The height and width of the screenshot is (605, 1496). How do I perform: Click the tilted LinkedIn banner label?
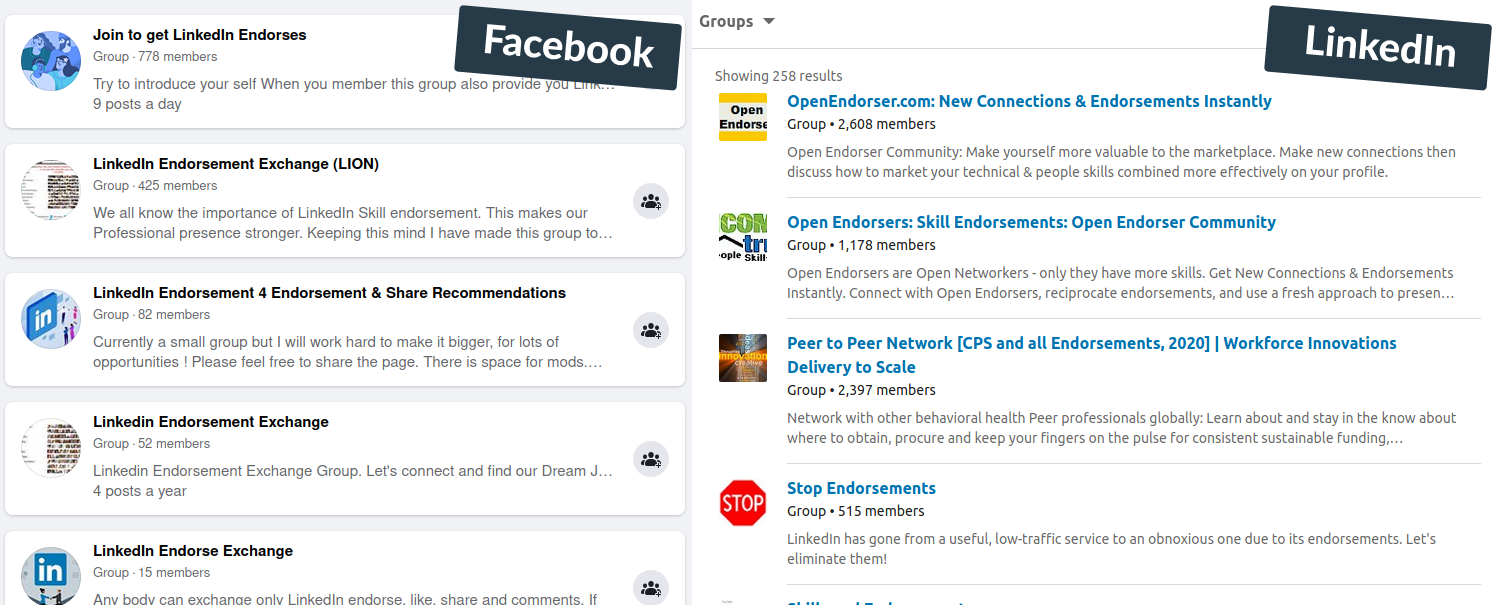tap(1377, 45)
